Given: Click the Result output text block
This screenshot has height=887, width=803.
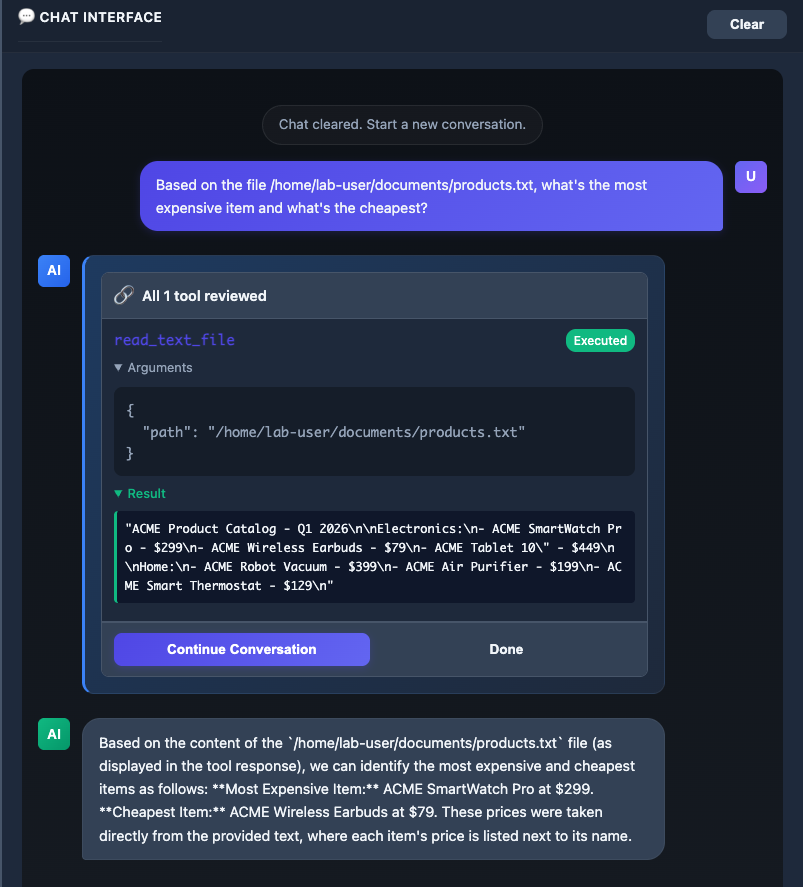Looking at the screenshot, I should coord(374,557).
